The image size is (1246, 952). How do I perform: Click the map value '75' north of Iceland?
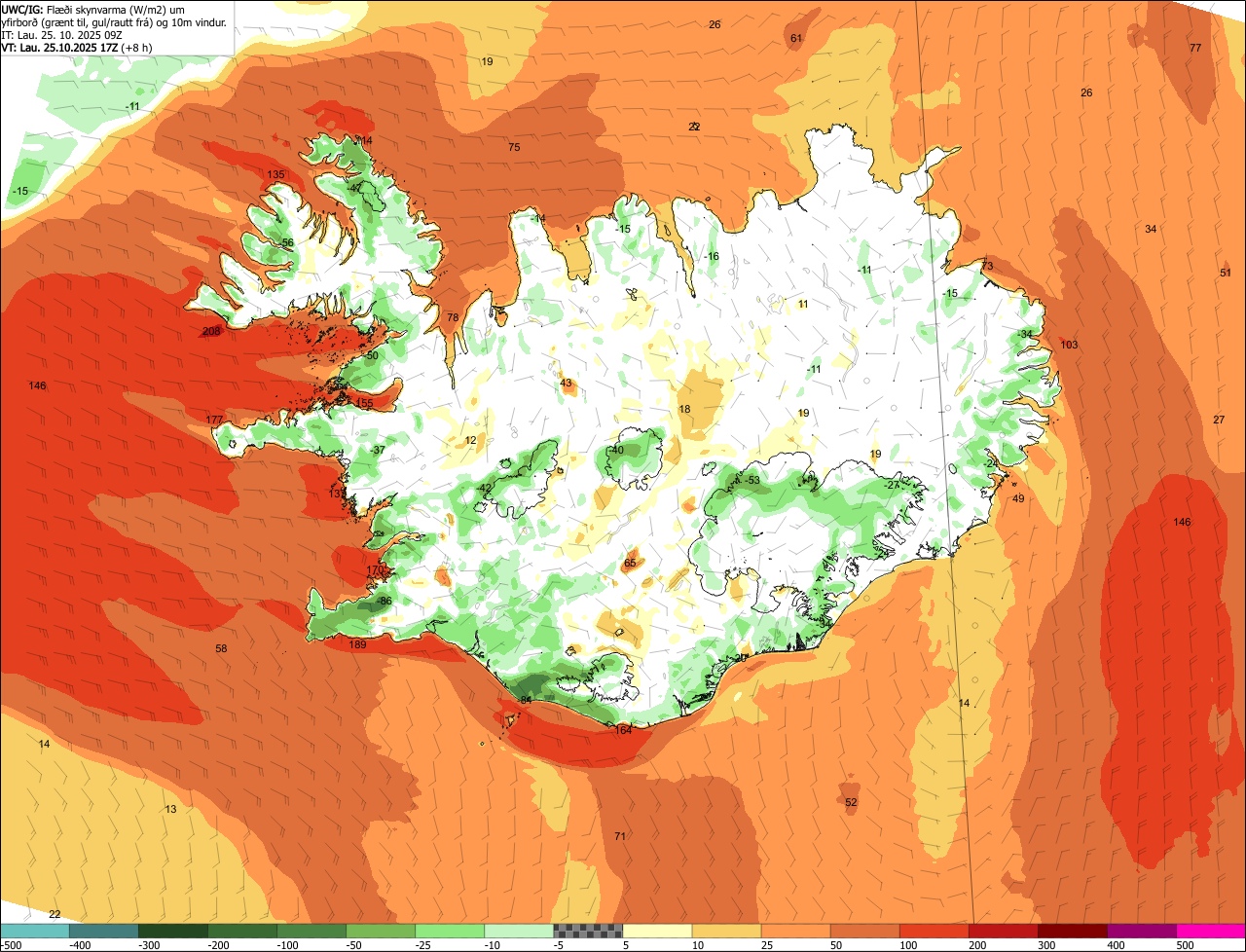(514, 148)
